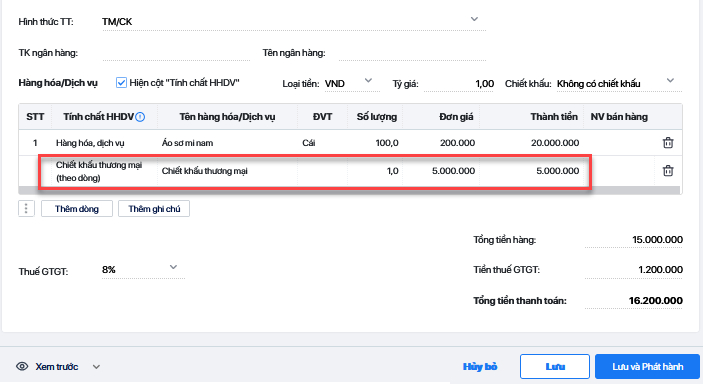This screenshot has width=703, height=384.
Task: Click the discount quantity 1,0 cell
Action: tap(375, 171)
